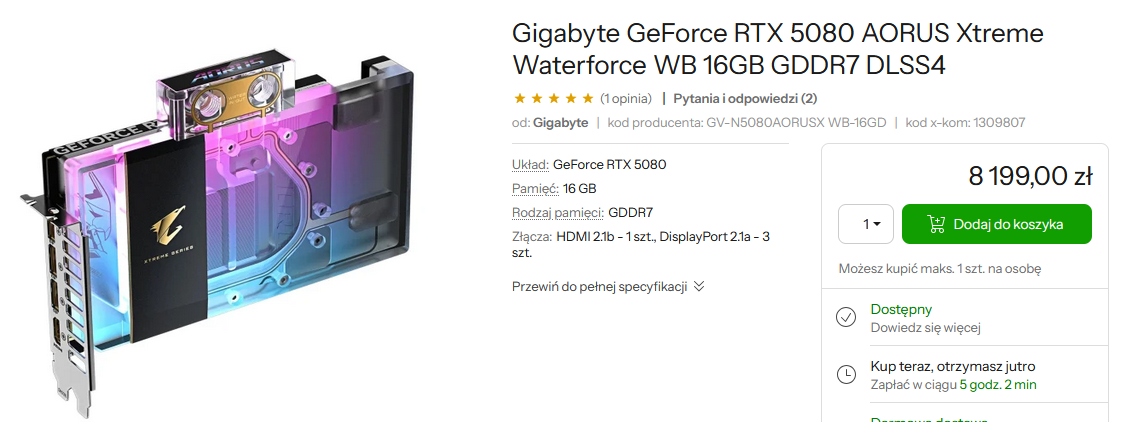This screenshot has height=422, width=1143.
Task: Open Pytania i odpowiedzi (2) section
Action: coord(745,98)
